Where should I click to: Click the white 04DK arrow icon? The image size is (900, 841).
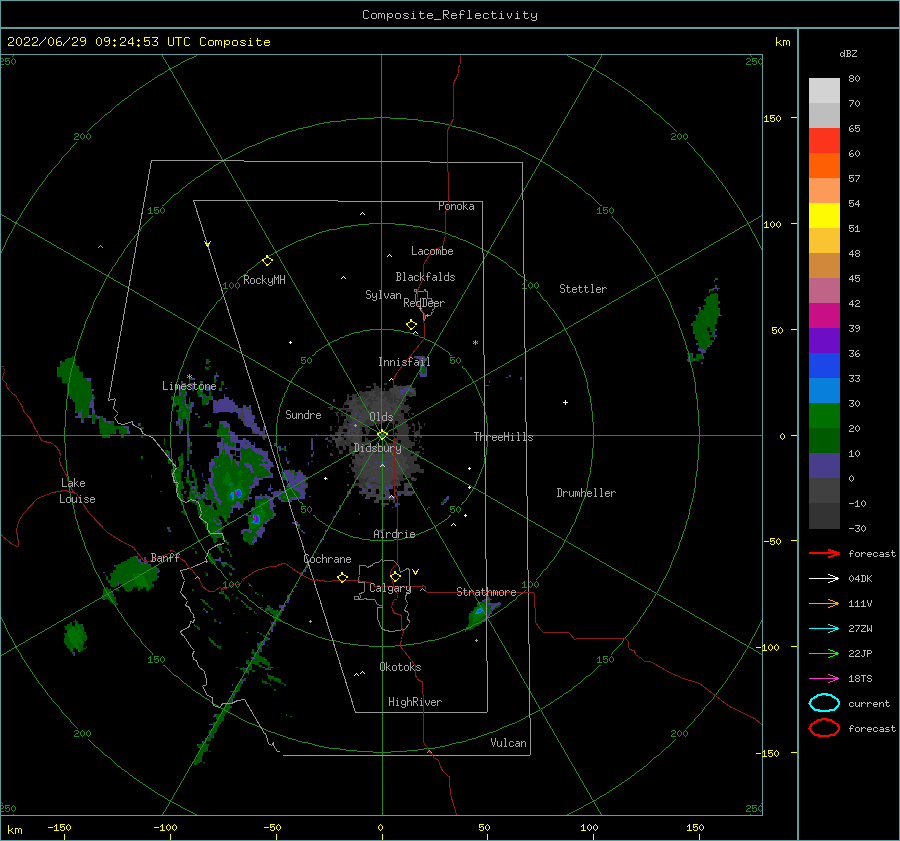coord(824,579)
